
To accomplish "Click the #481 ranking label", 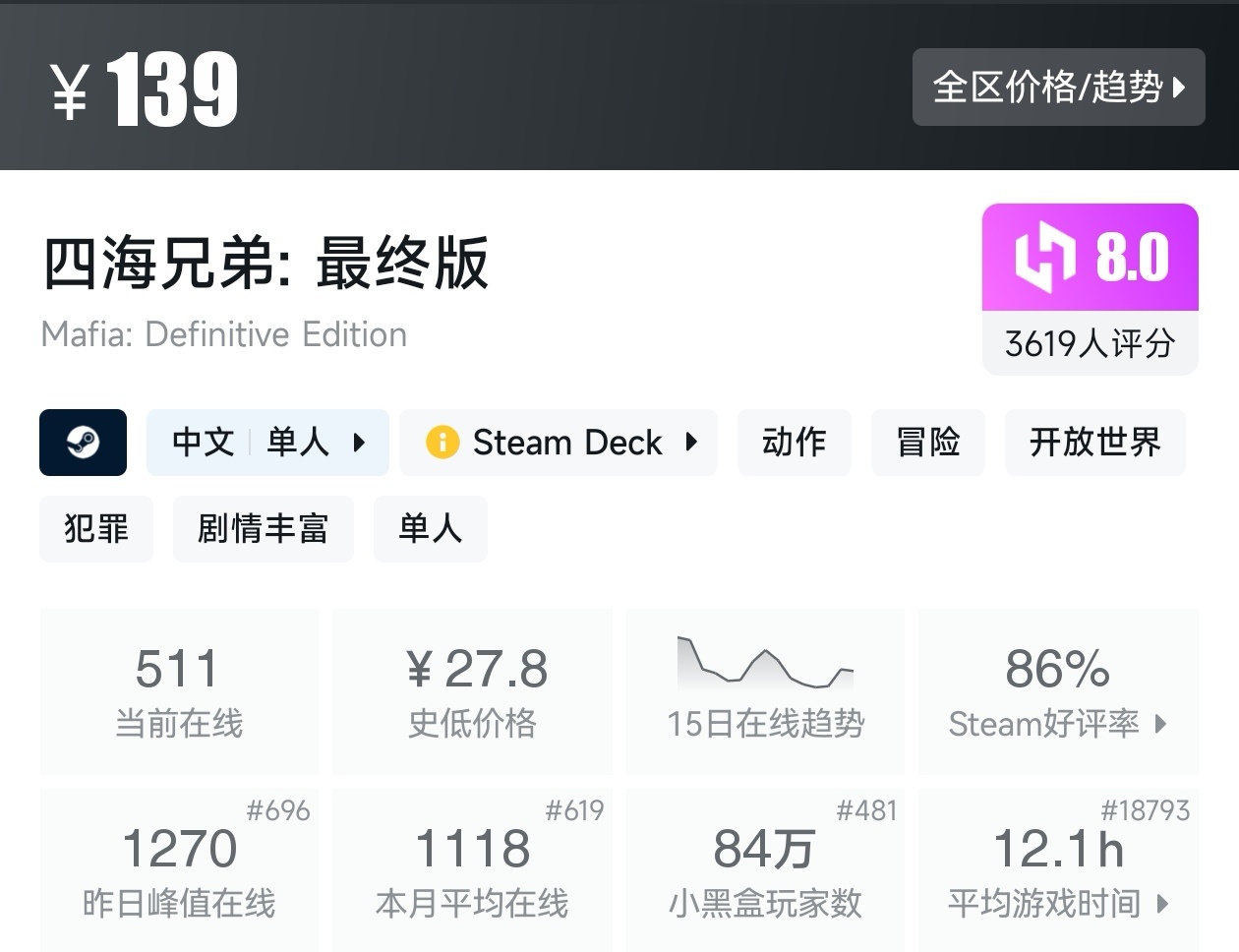I will [866, 811].
